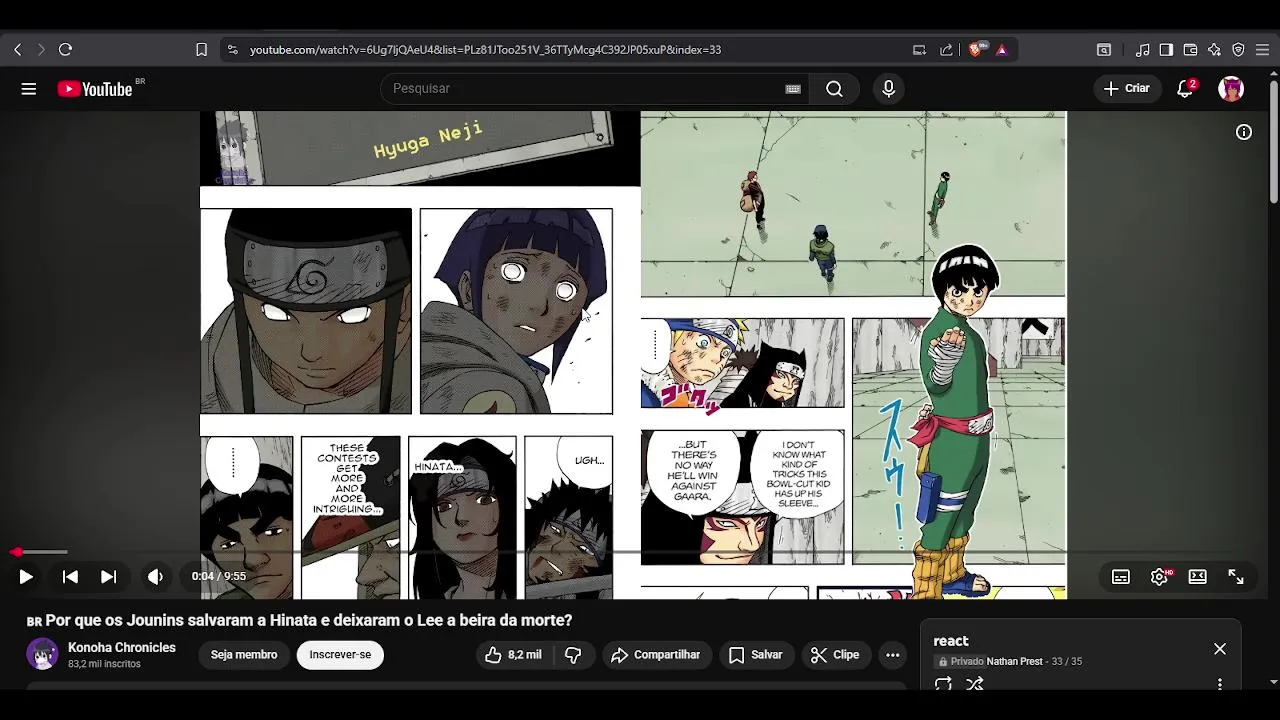Open video settings gear
1280x720 pixels.
click(x=1160, y=577)
